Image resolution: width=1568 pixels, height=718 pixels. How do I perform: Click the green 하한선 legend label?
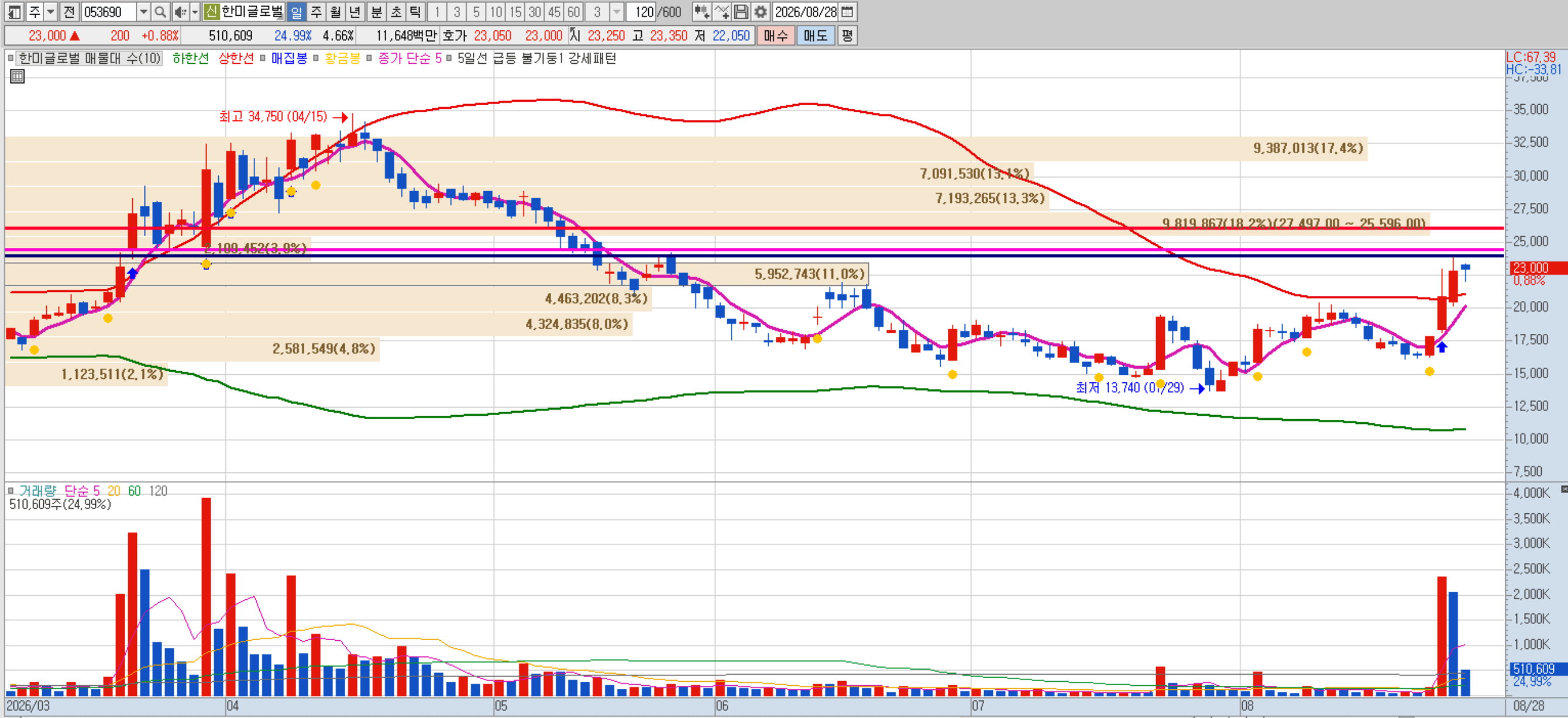coord(191,58)
